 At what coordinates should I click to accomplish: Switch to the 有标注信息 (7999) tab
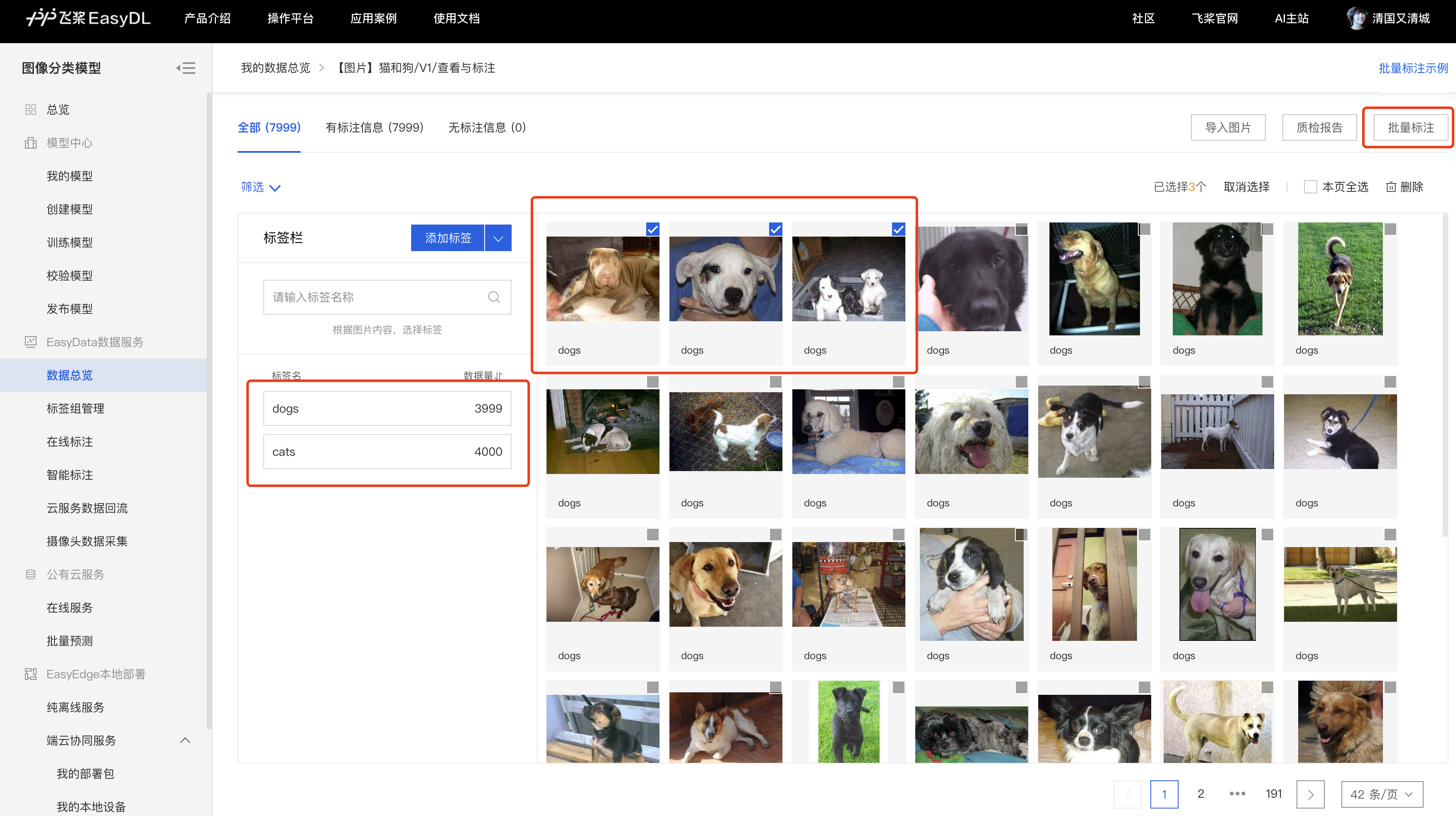(374, 128)
